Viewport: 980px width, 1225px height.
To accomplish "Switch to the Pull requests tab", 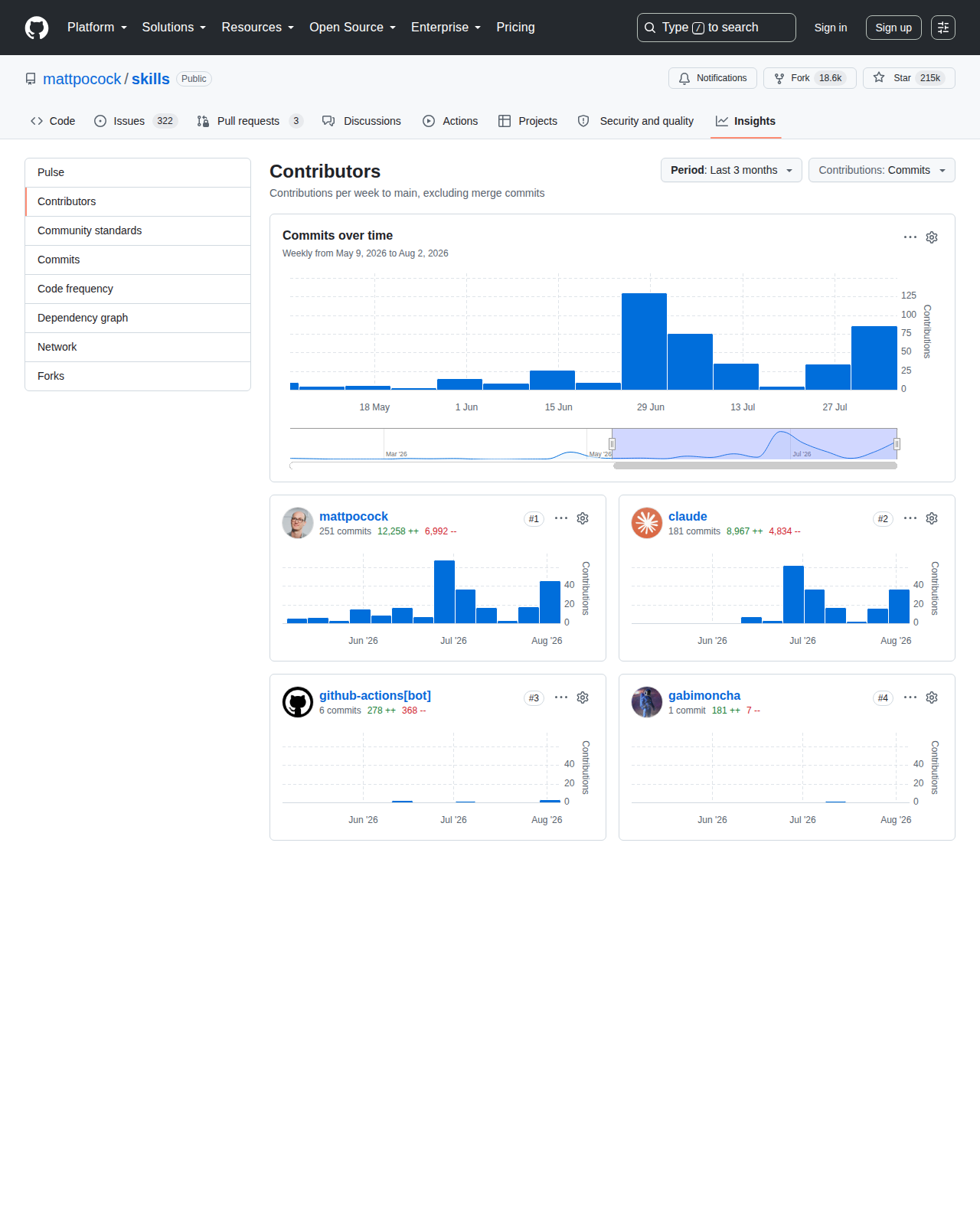I will coord(250,121).
